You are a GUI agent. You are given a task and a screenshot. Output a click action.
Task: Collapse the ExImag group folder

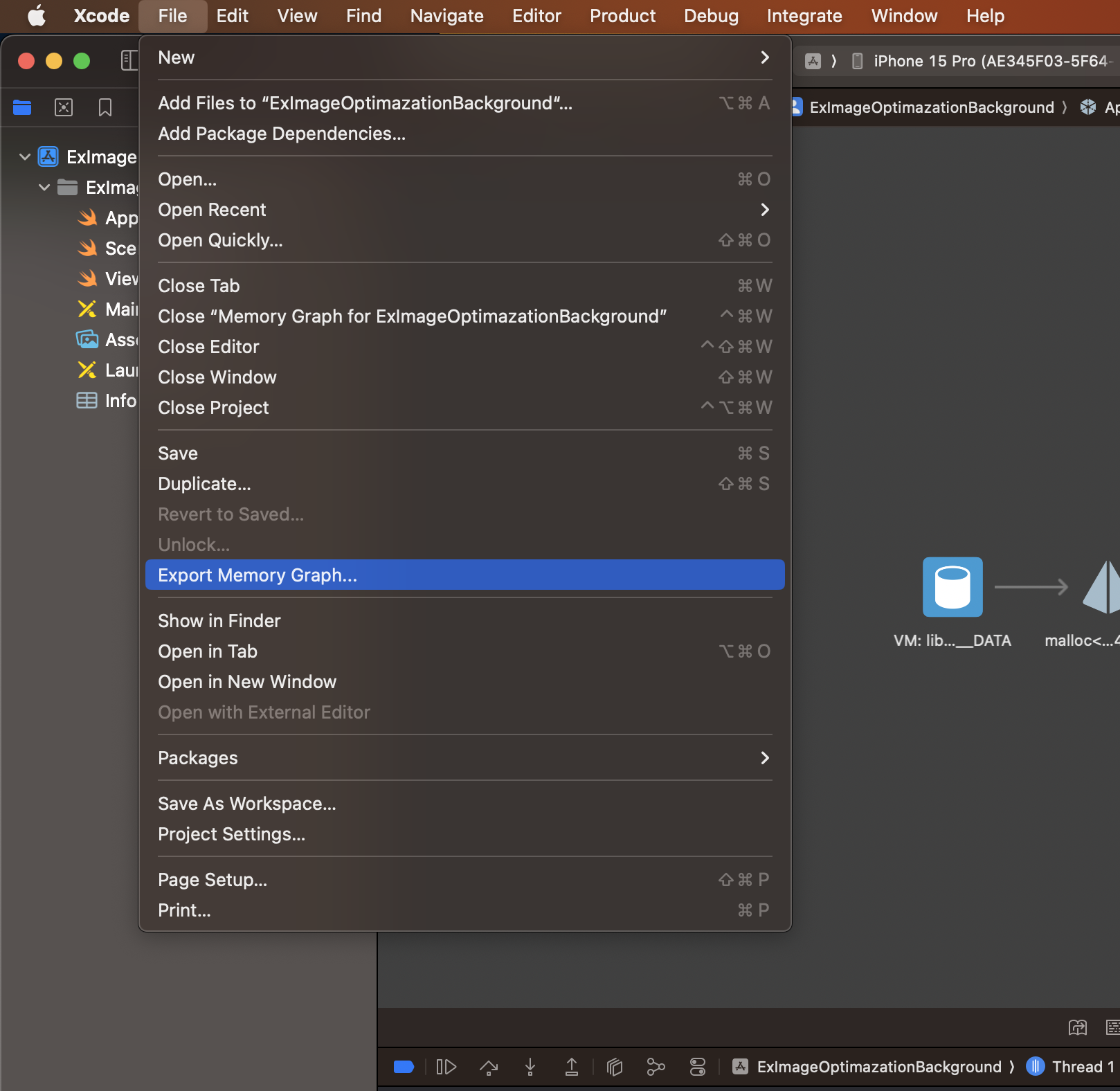tap(44, 188)
